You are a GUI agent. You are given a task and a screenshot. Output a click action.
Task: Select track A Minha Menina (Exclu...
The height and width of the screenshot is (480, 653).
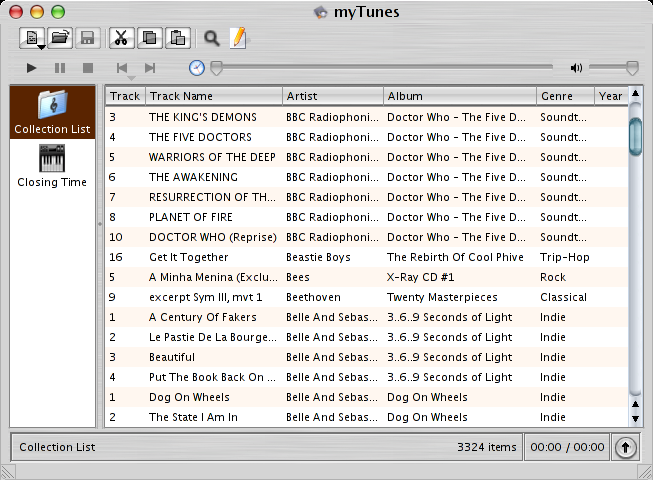pyautogui.click(x=366, y=277)
